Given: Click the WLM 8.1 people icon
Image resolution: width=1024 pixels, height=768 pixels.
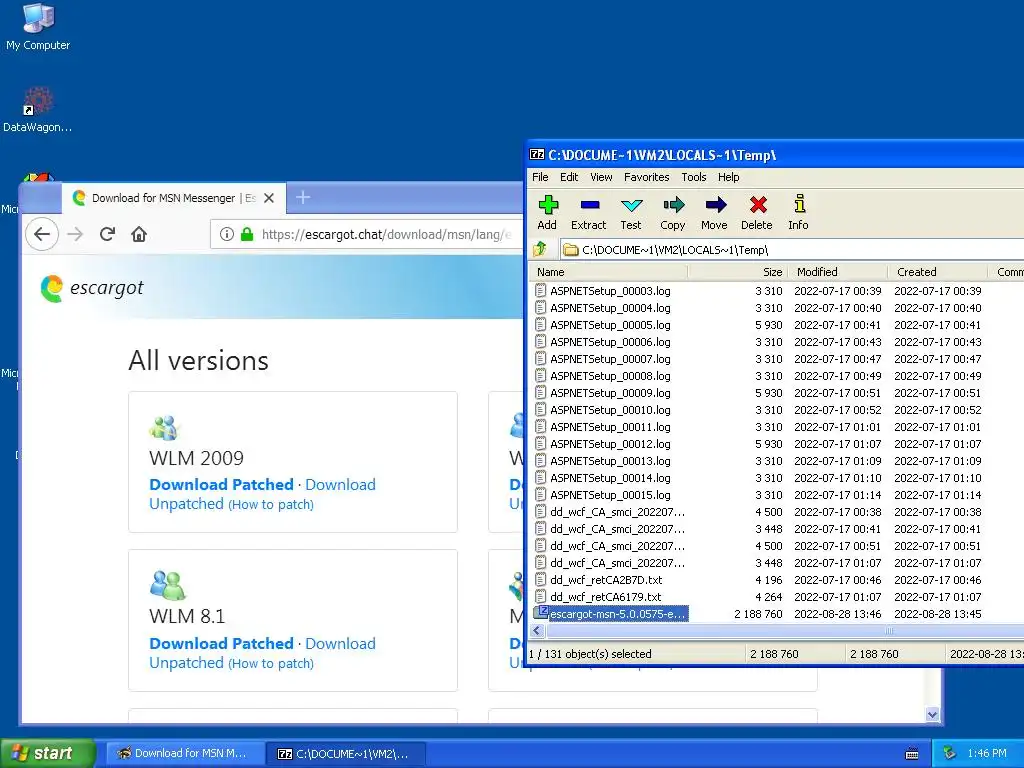Looking at the screenshot, I should [168, 585].
